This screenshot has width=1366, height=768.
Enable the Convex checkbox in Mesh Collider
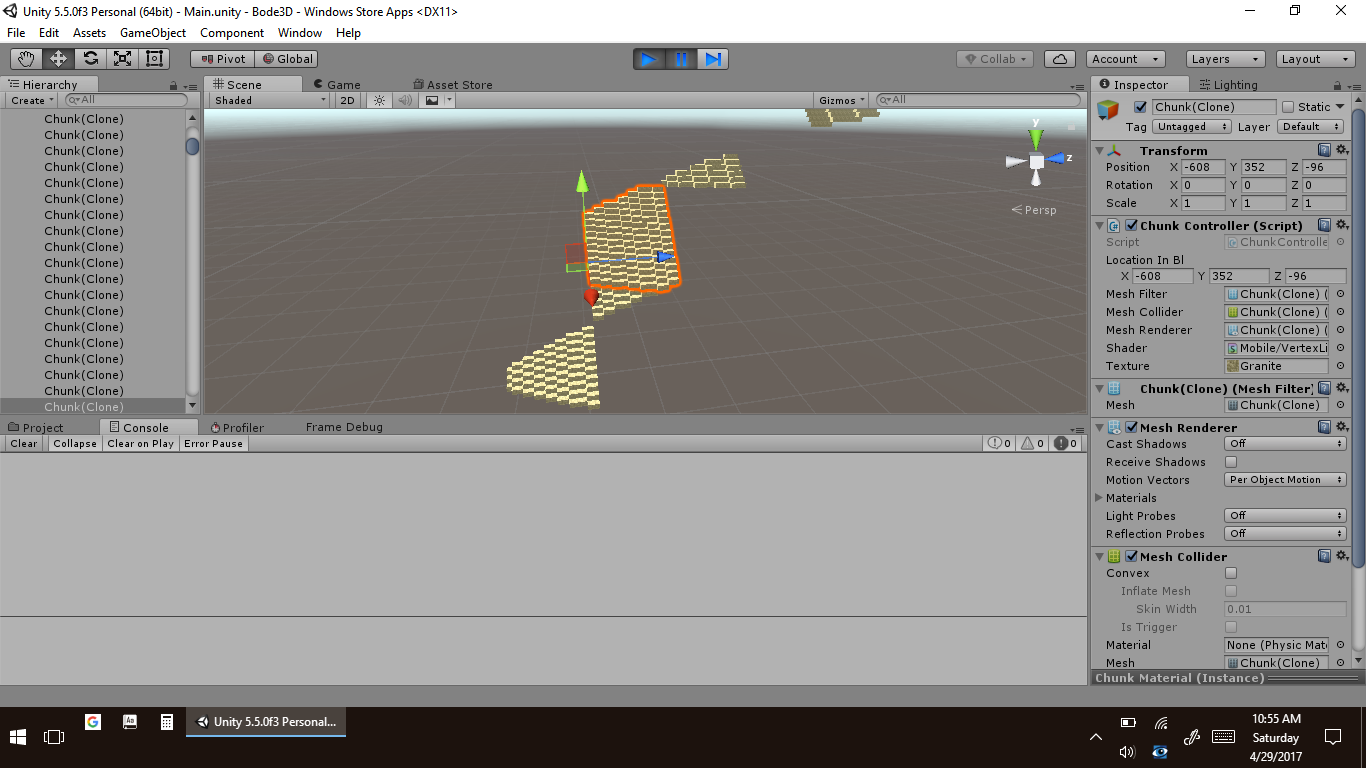pyautogui.click(x=1231, y=573)
